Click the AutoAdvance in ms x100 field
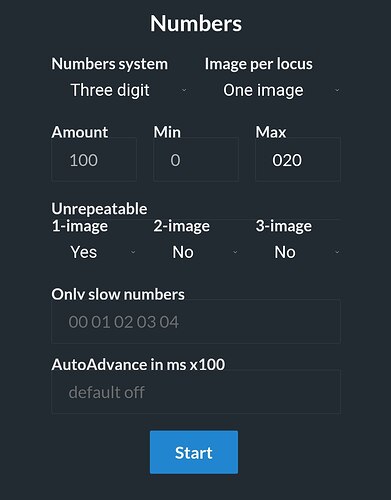 pos(196,392)
